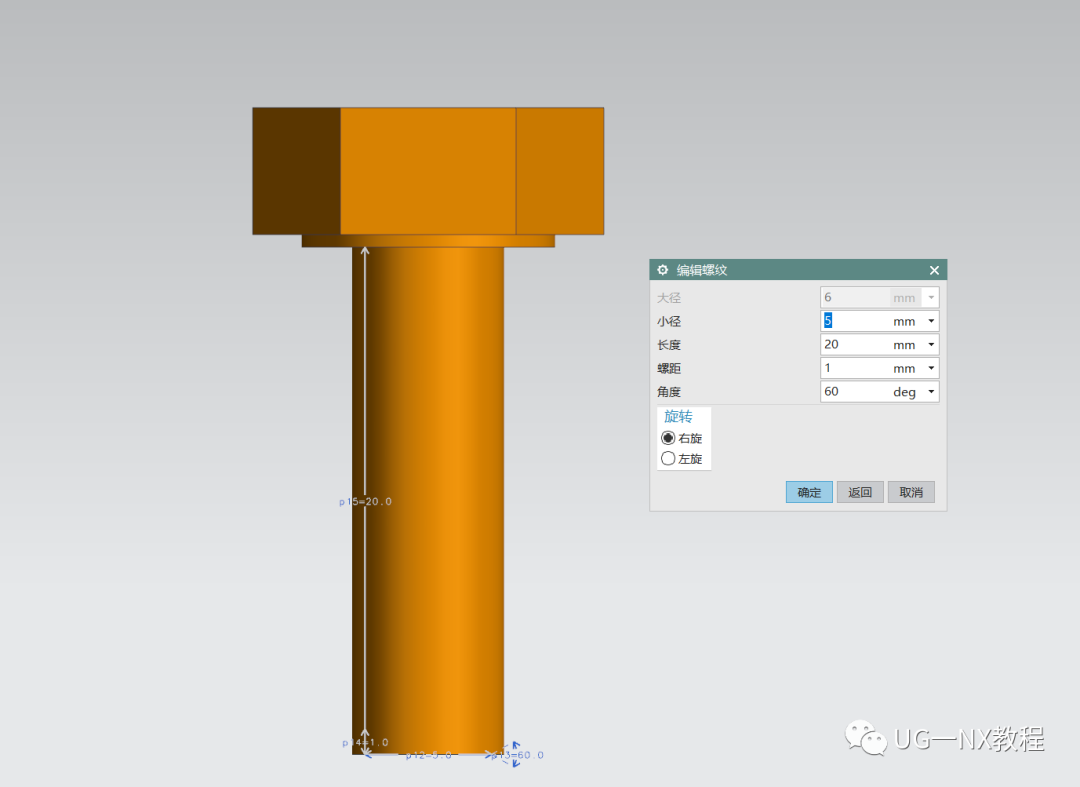Click the 旋转 group heading

coord(678,417)
